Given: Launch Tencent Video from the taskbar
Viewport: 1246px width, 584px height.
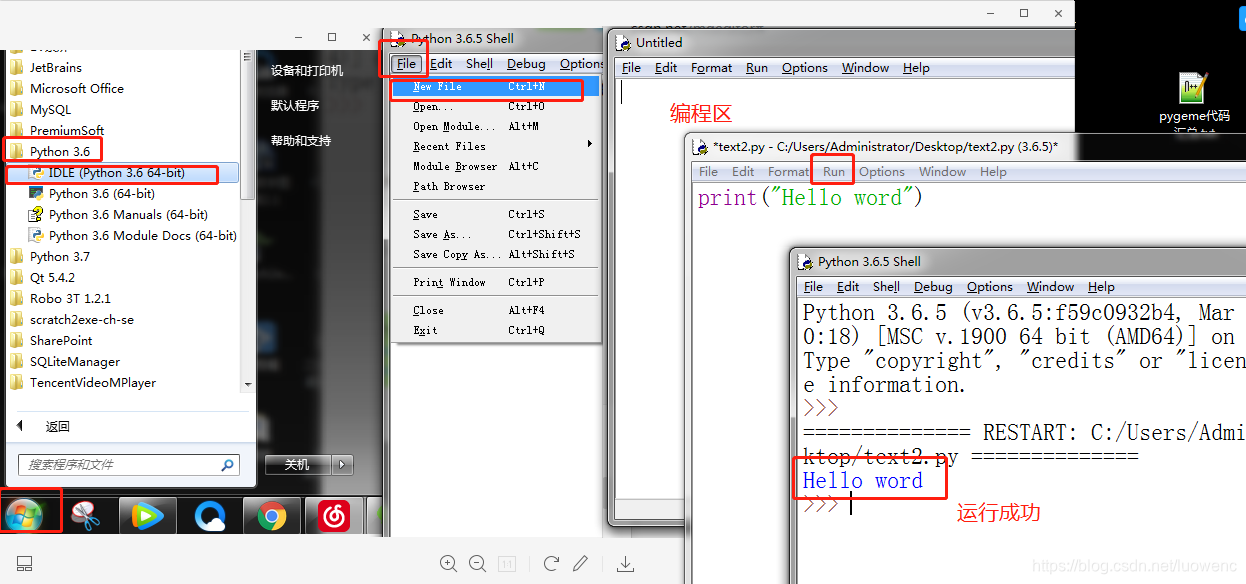Looking at the screenshot, I should coord(148,516).
